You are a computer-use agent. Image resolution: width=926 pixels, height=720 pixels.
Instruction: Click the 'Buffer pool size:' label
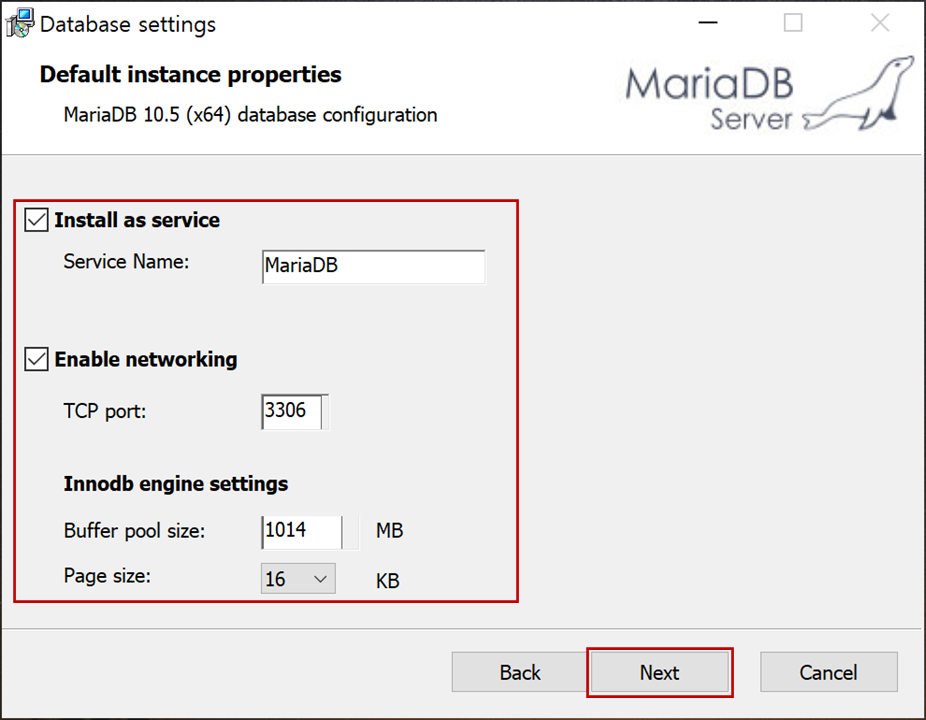pos(134,531)
